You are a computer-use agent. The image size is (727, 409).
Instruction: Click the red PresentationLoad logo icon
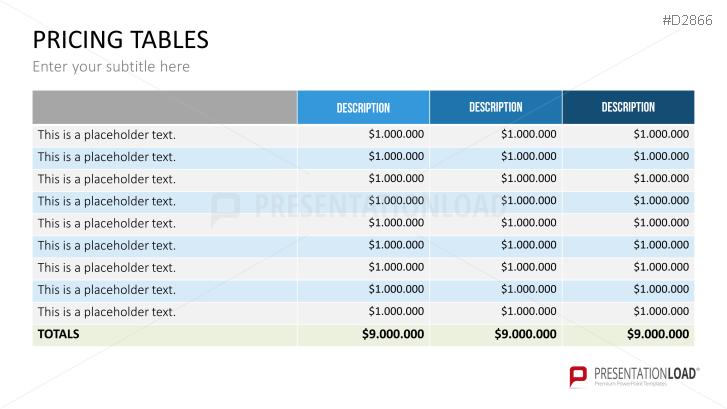[x=579, y=376]
